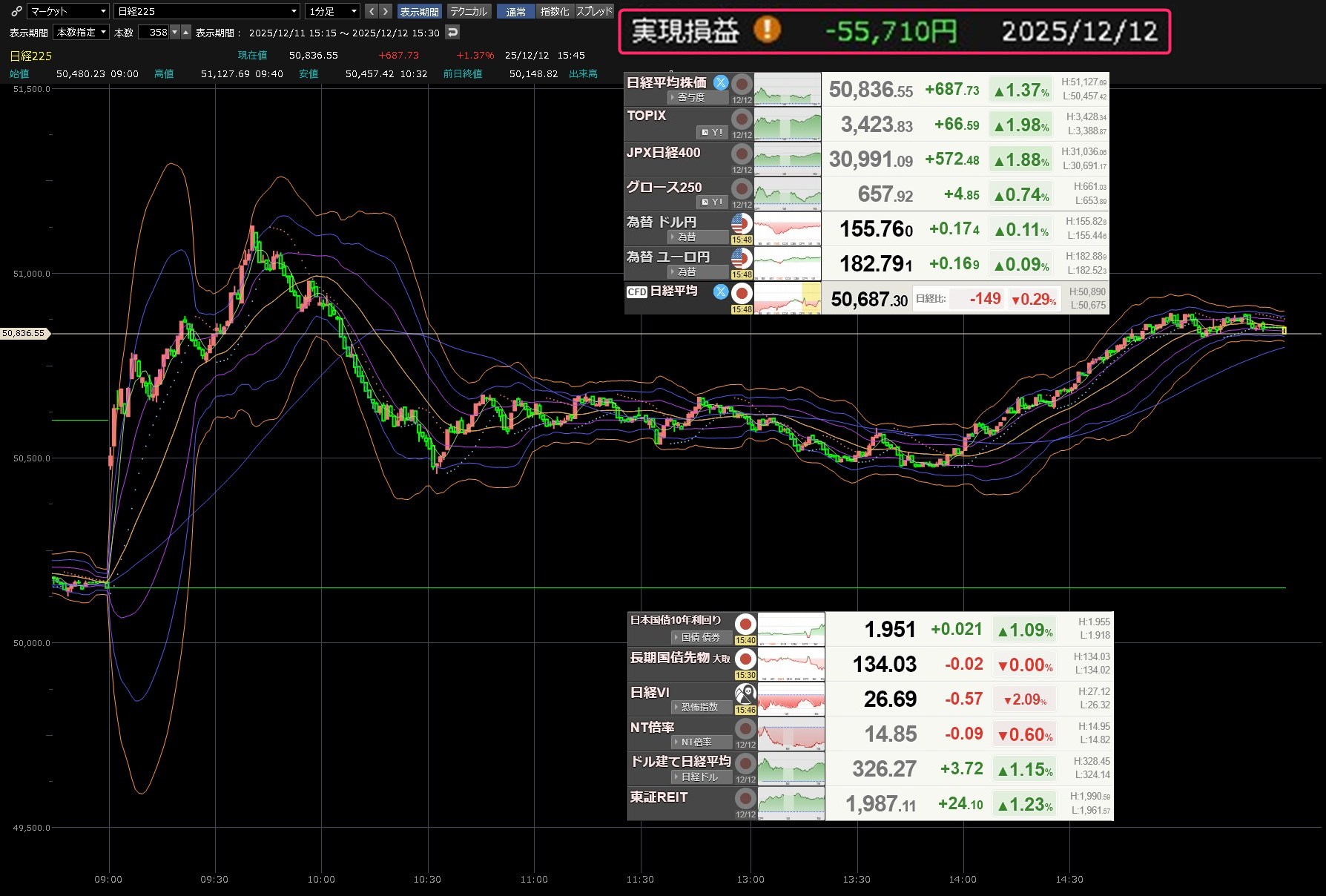
Task: Open the 日経225 symbol dropdown
Action: pyautogui.click(x=207, y=11)
